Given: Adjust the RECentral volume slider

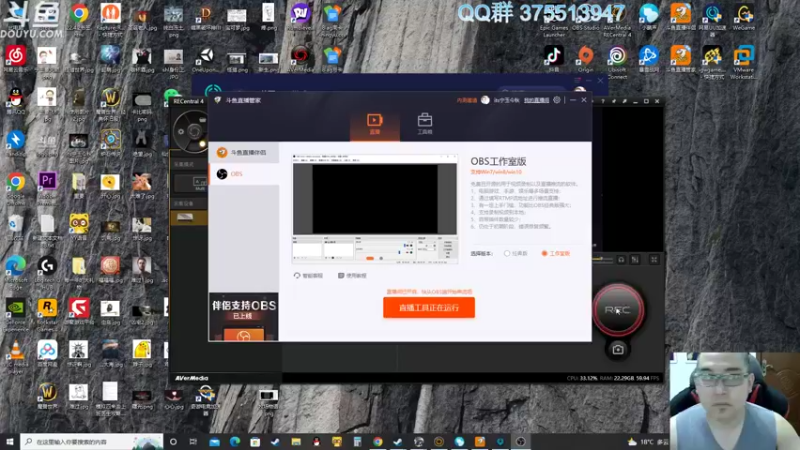Looking at the screenshot, I should (602, 260).
